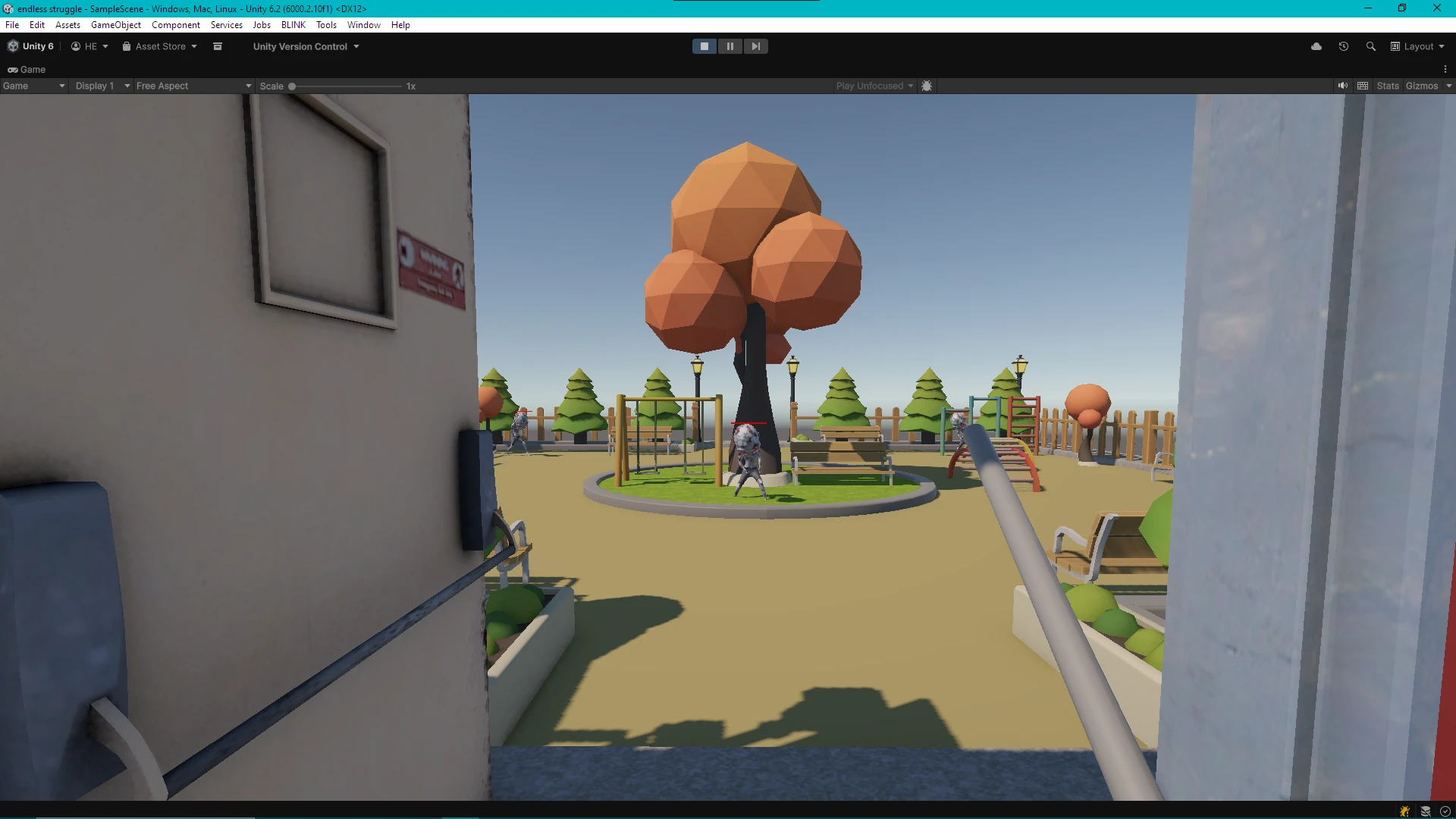Click the global search magnifier icon
The height and width of the screenshot is (819, 1456).
1370,46
